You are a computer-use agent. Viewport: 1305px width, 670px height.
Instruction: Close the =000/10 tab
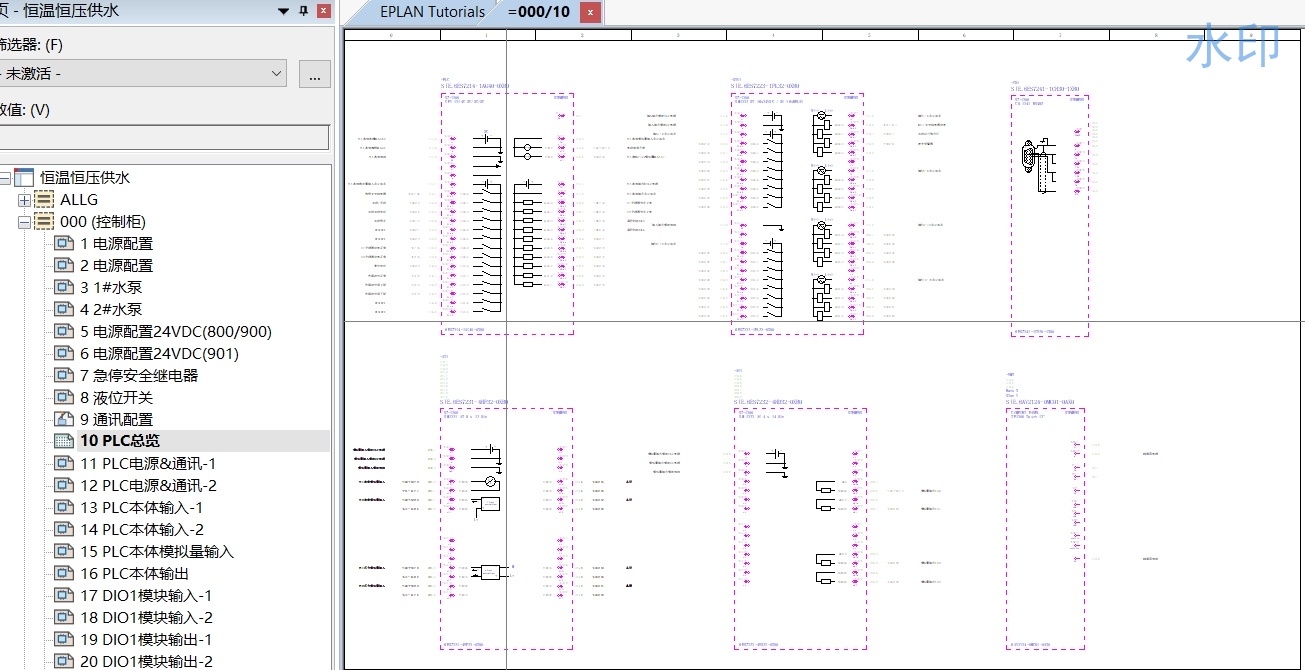click(590, 12)
